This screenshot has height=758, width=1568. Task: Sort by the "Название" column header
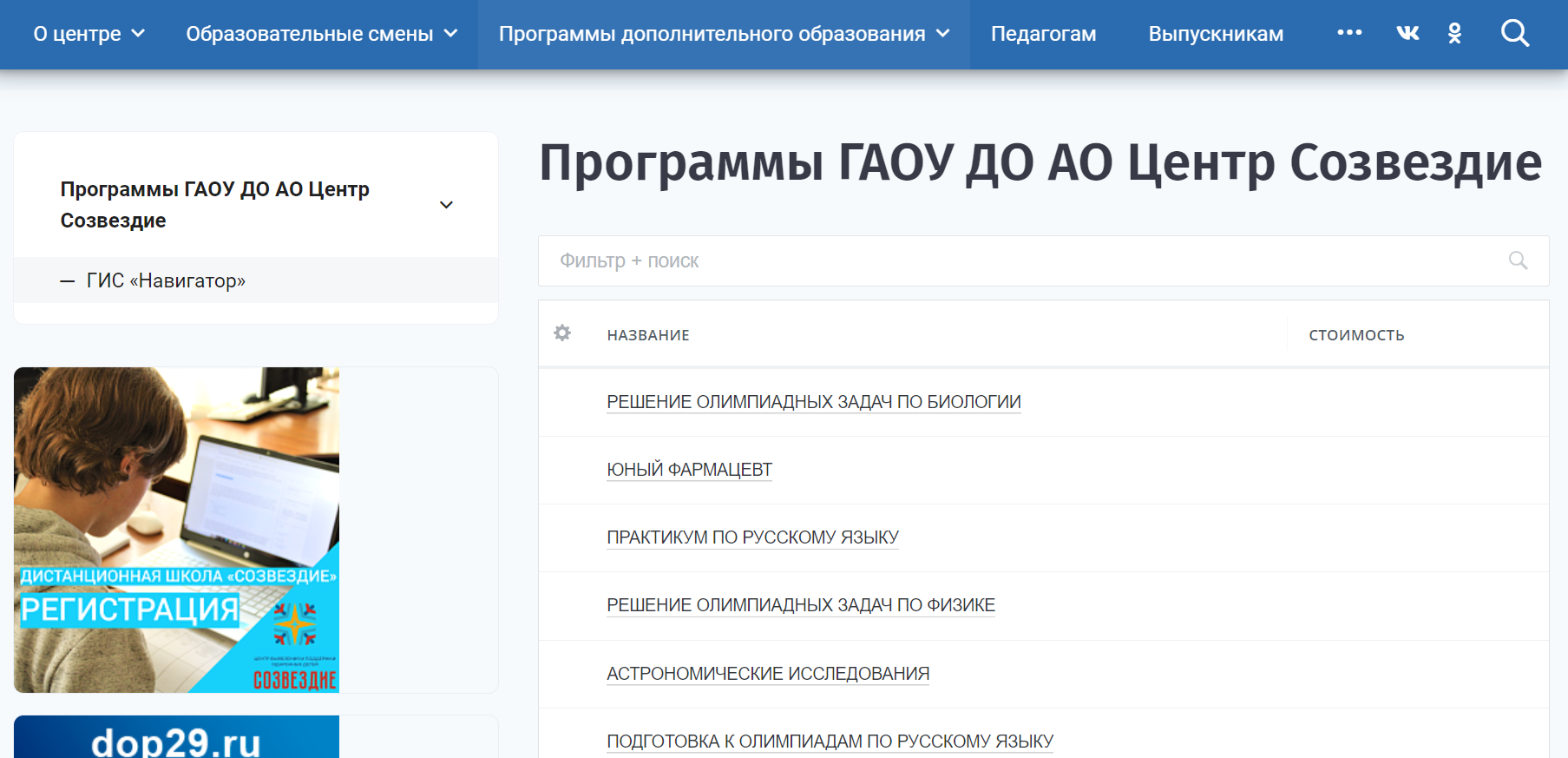648,335
